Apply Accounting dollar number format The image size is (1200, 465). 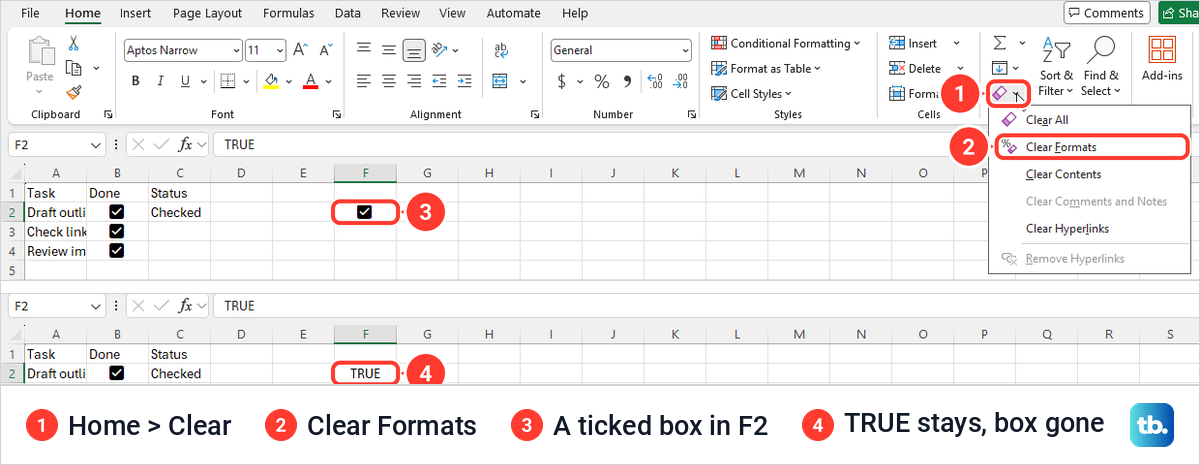click(562, 81)
